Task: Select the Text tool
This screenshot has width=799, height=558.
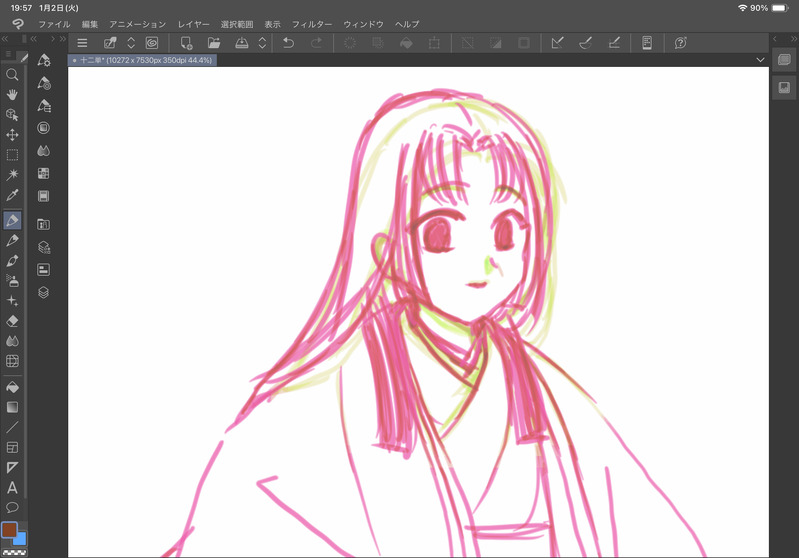Action: 12,488
